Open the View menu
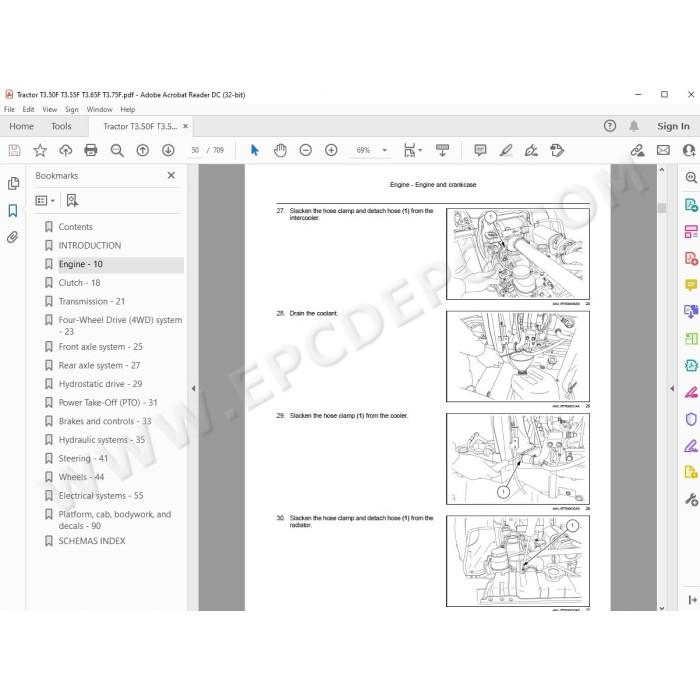 (50, 109)
